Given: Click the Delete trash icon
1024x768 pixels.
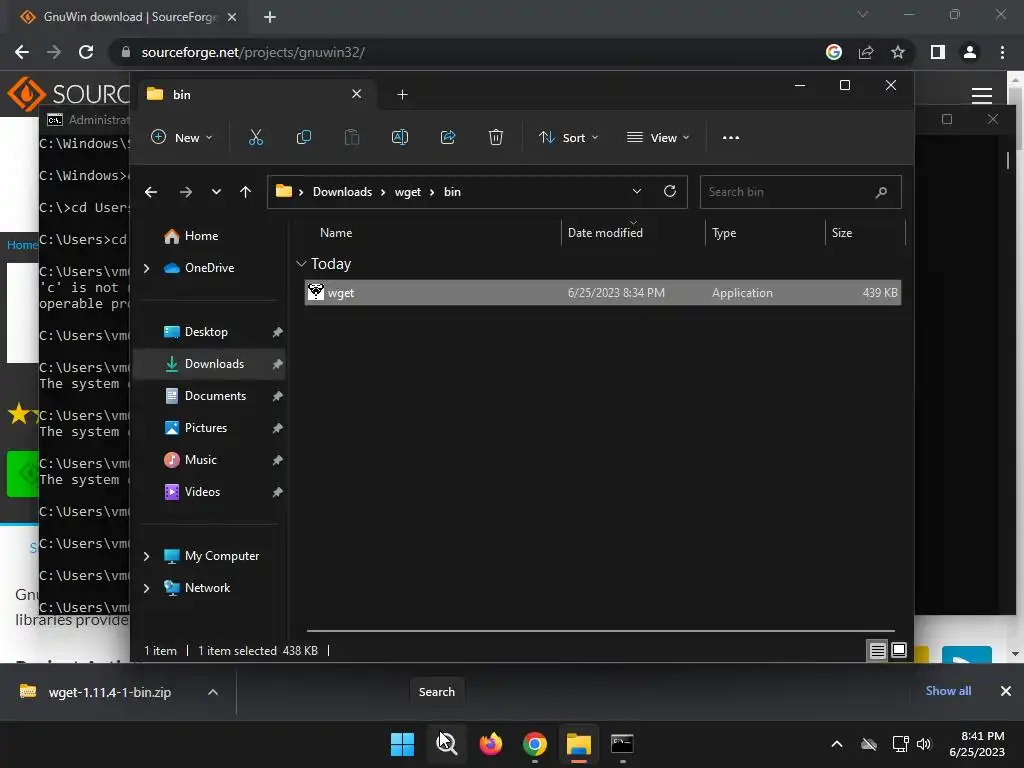Looking at the screenshot, I should (x=496, y=137).
